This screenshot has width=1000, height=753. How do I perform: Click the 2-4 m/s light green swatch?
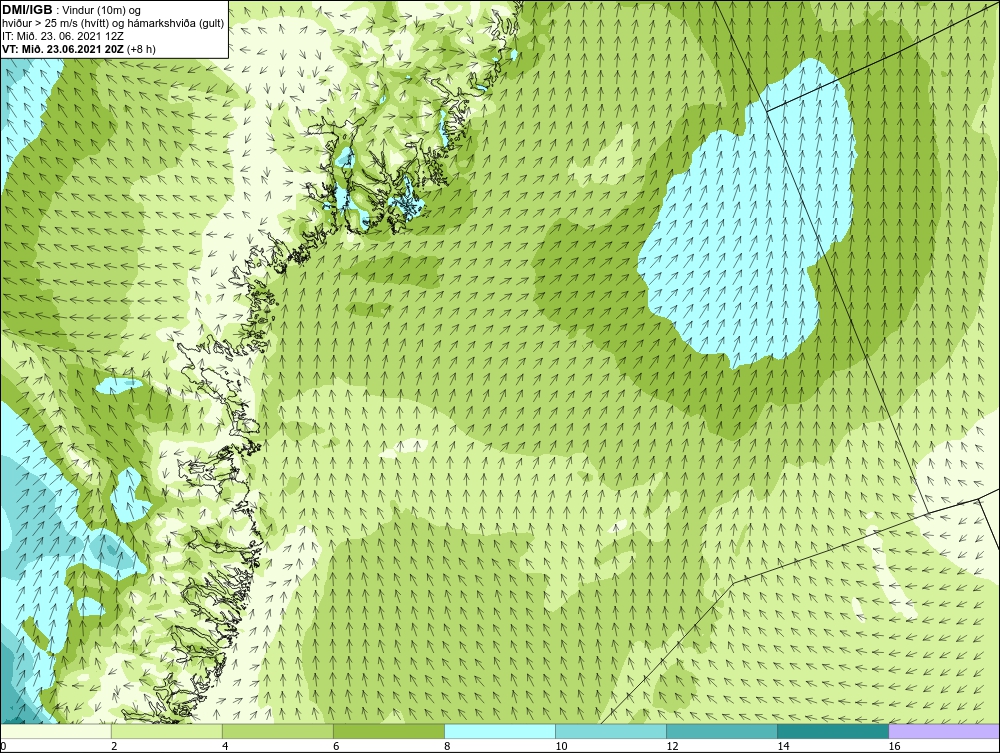(x=167, y=731)
